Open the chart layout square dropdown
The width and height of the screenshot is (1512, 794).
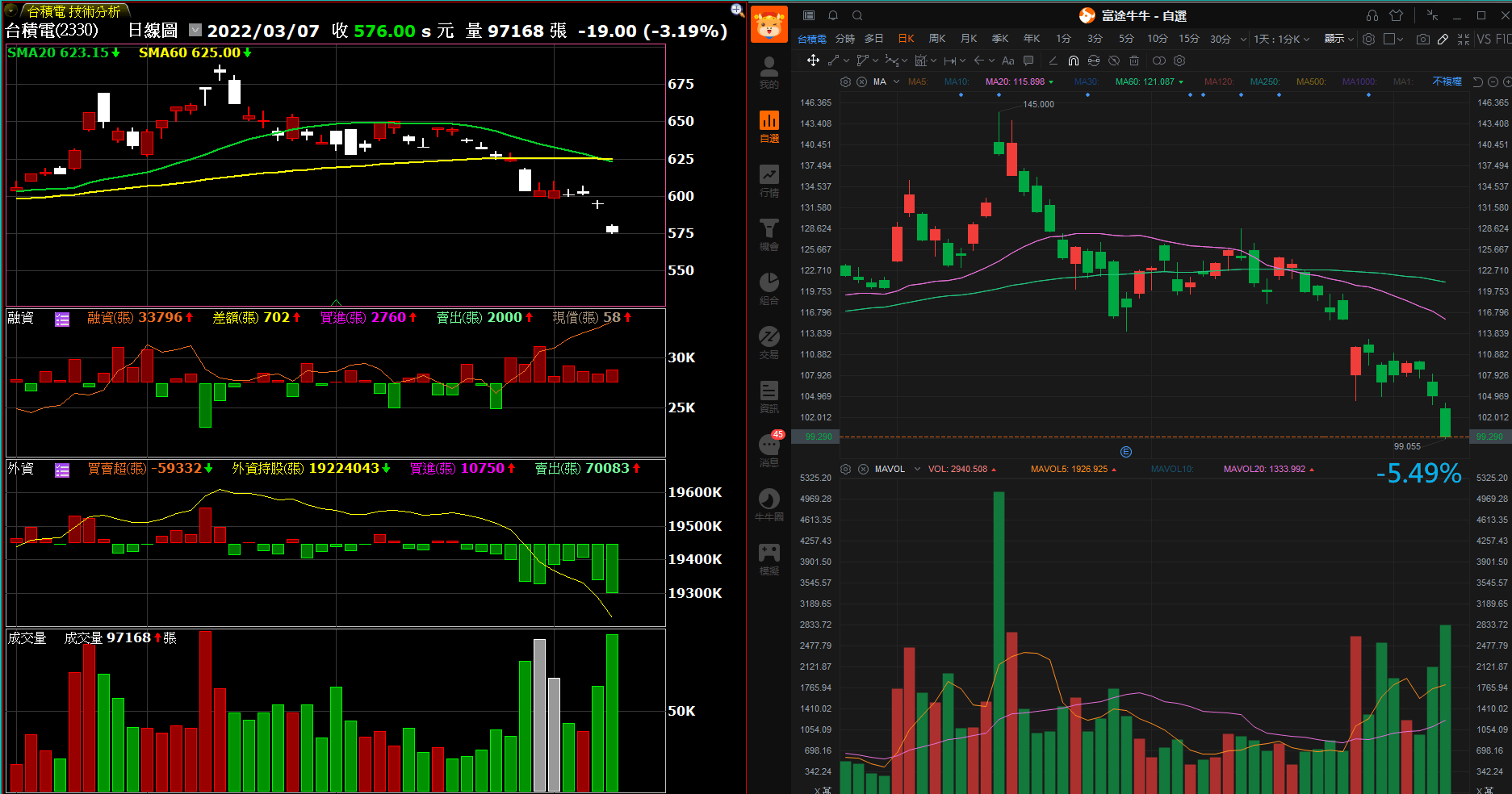point(1393,39)
